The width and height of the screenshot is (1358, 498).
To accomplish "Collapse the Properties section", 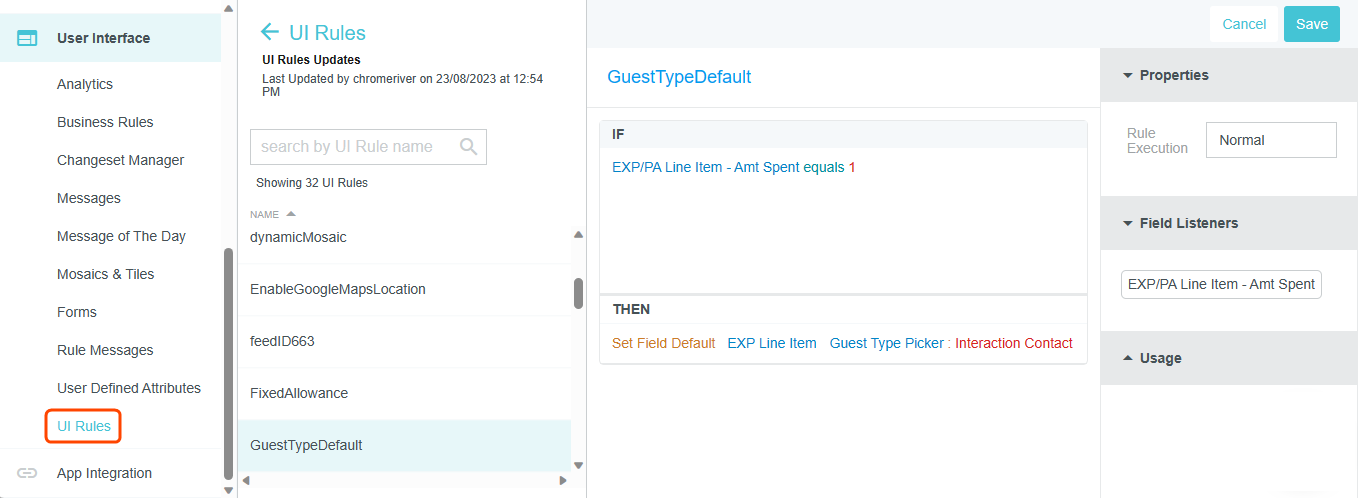I will [x=1128, y=75].
